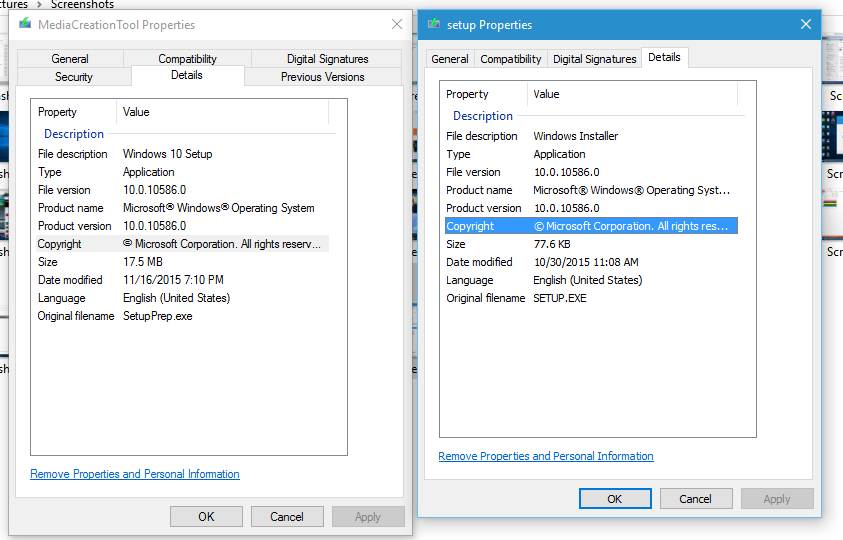Open Previous Versions tab in MediaCreationTool Properties
Viewport: 843px width, 540px height.
click(x=323, y=77)
